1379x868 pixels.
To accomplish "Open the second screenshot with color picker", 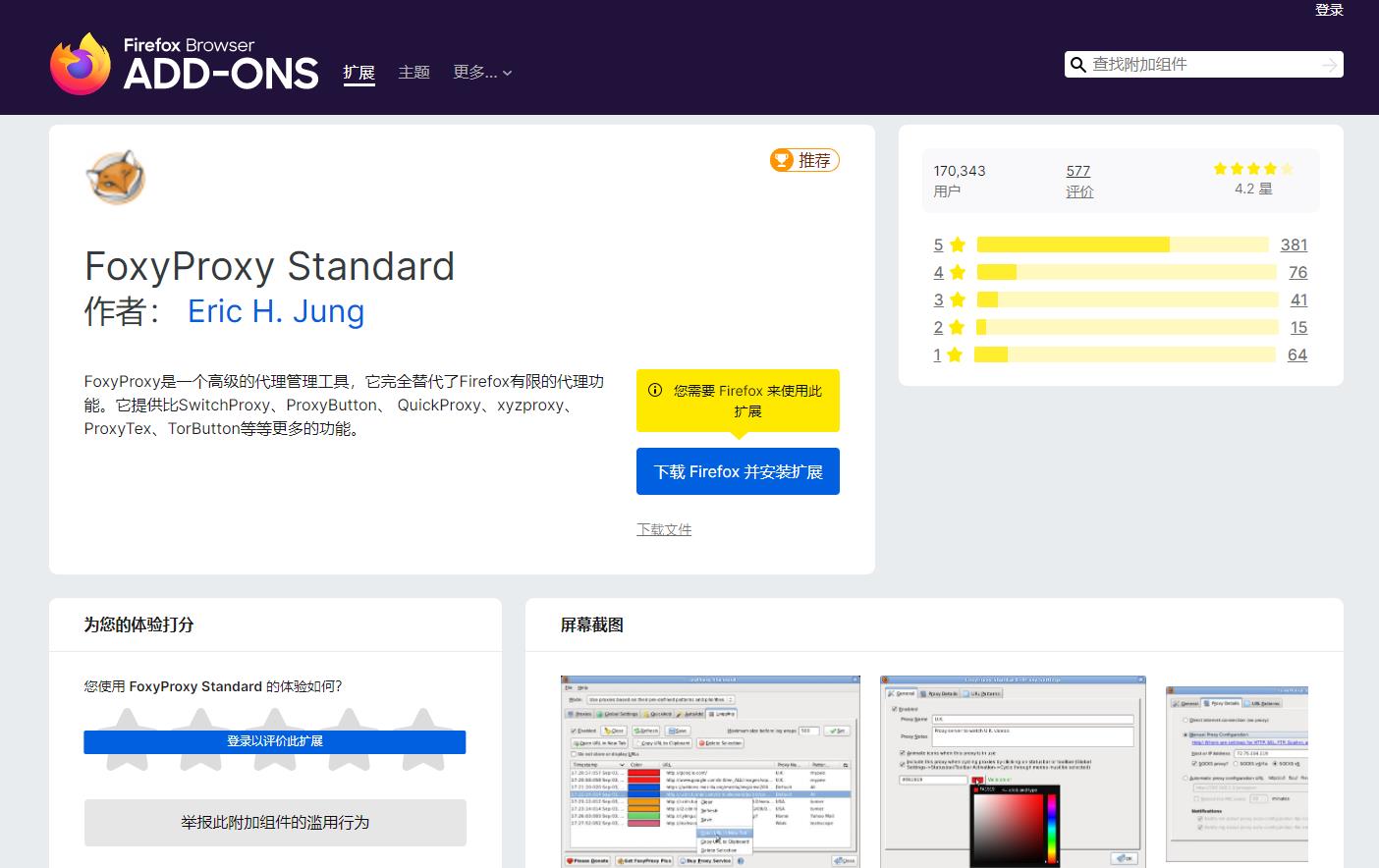I will tap(1014, 771).
